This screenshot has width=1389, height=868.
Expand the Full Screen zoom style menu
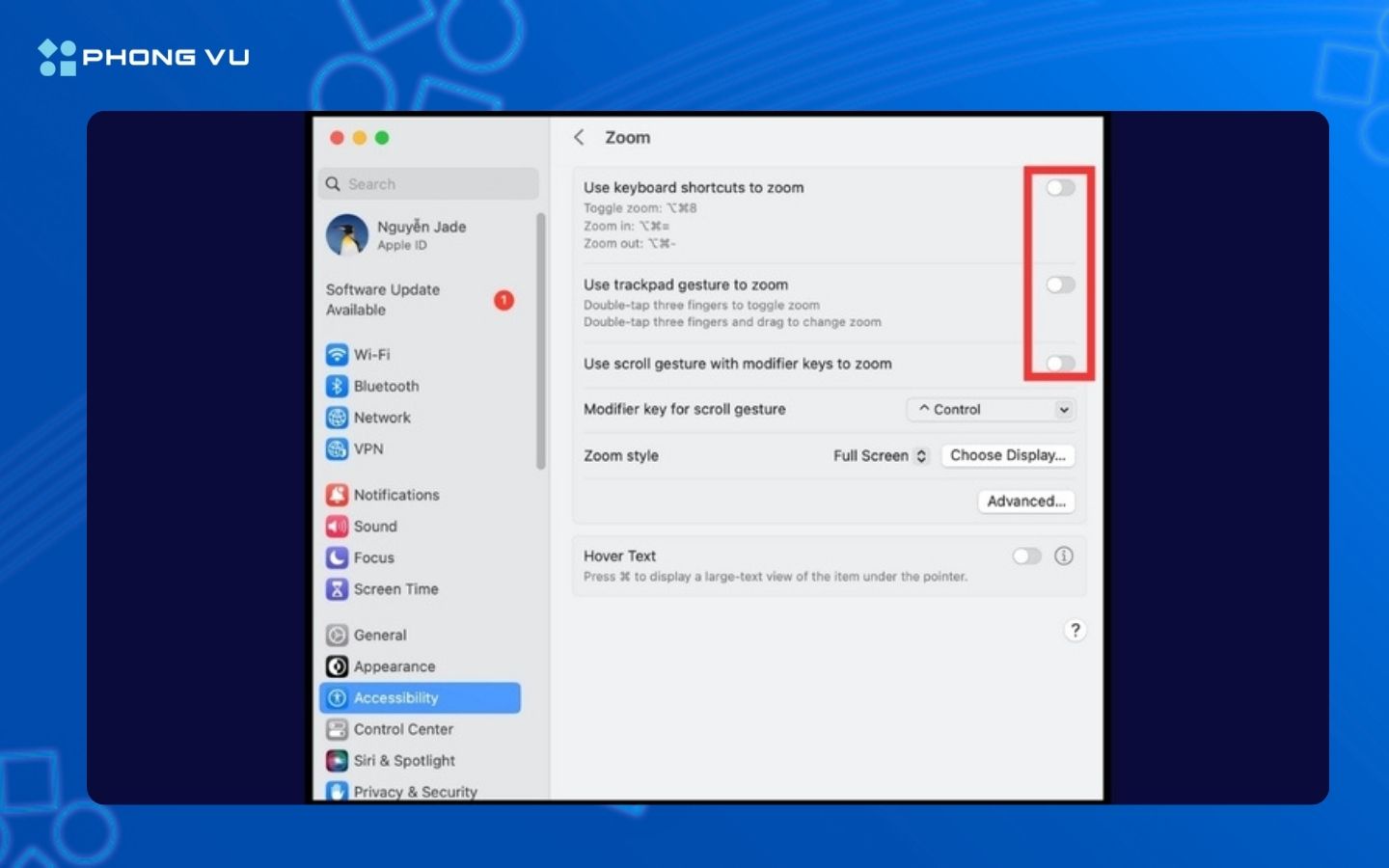pyautogui.click(x=880, y=456)
